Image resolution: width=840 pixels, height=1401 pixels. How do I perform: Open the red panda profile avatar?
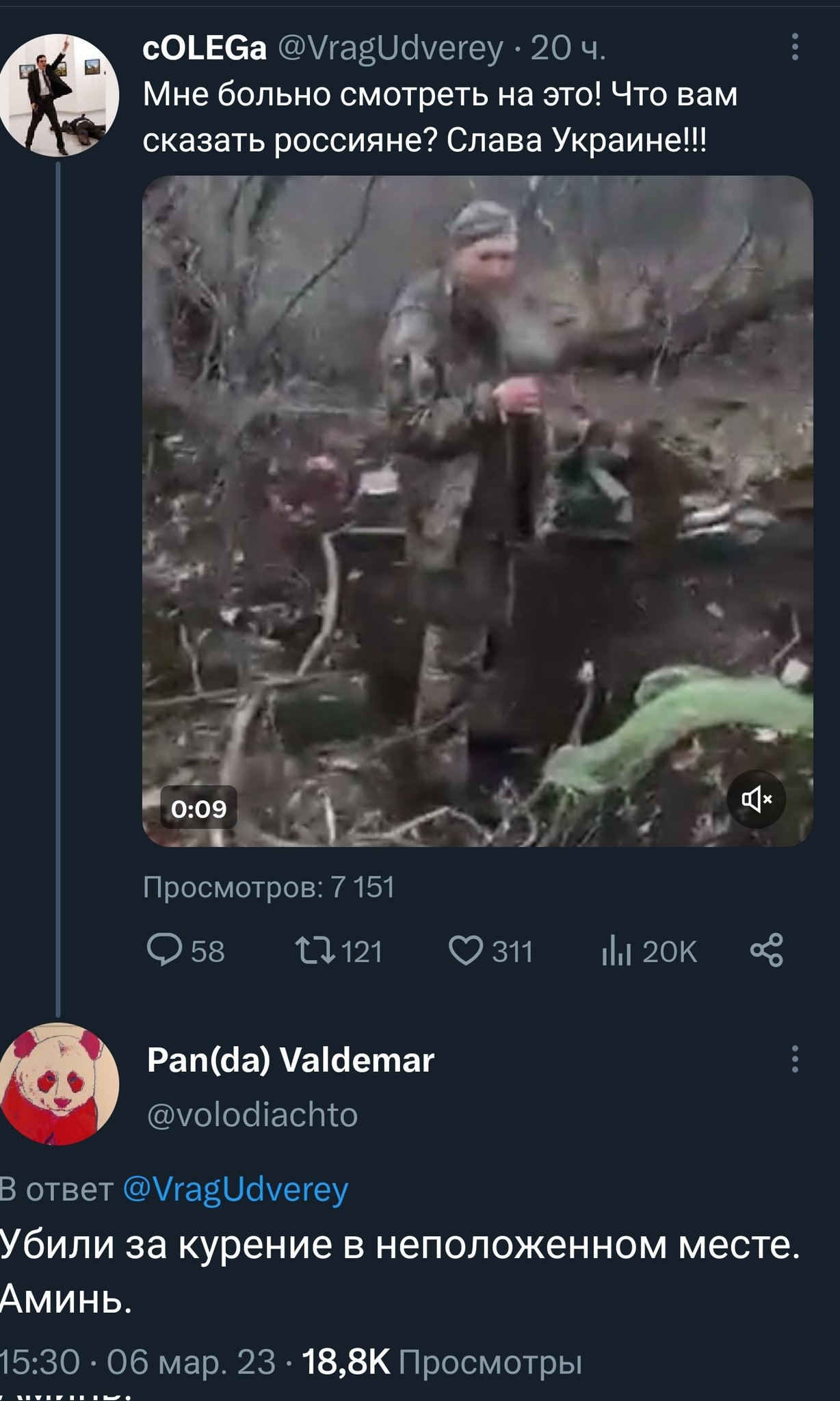[59, 1084]
